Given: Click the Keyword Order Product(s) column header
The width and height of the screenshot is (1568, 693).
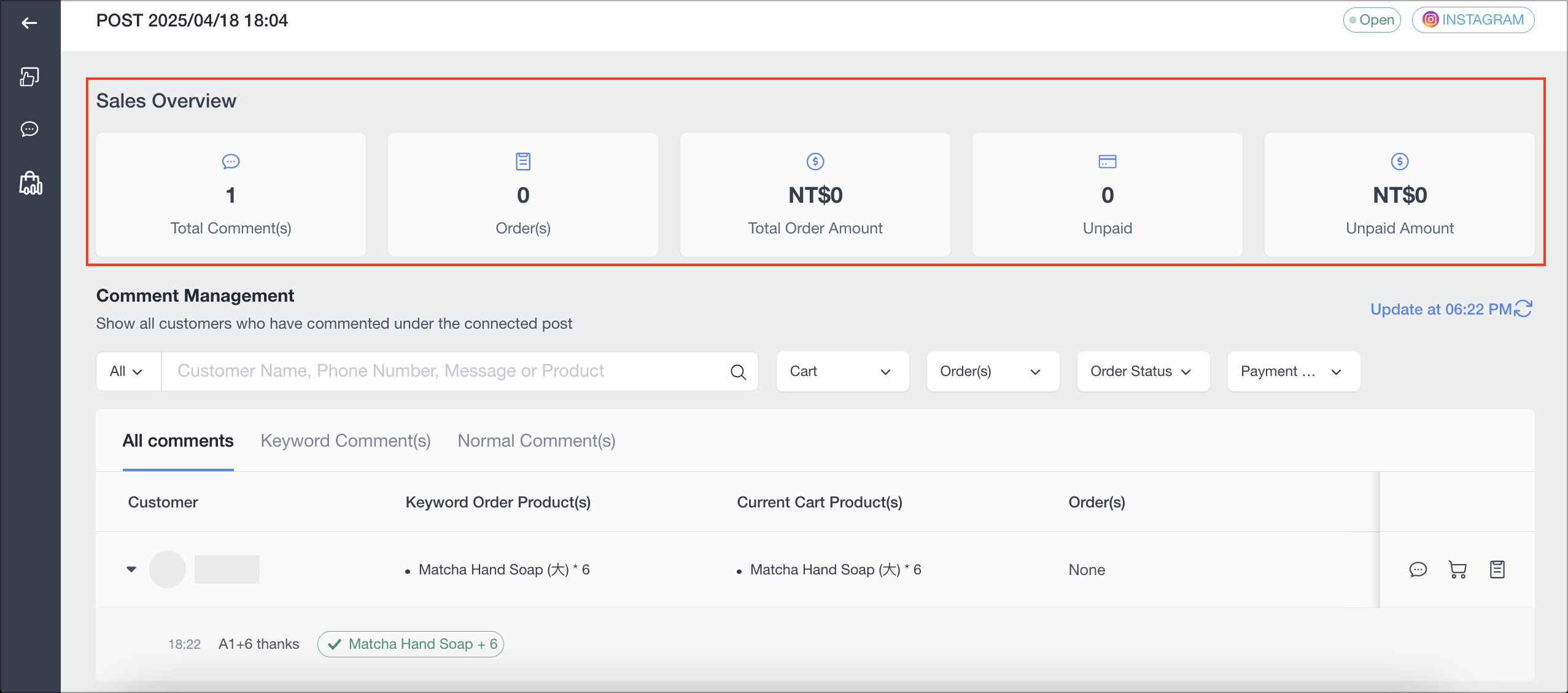Looking at the screenshot, I should (498, 502).
